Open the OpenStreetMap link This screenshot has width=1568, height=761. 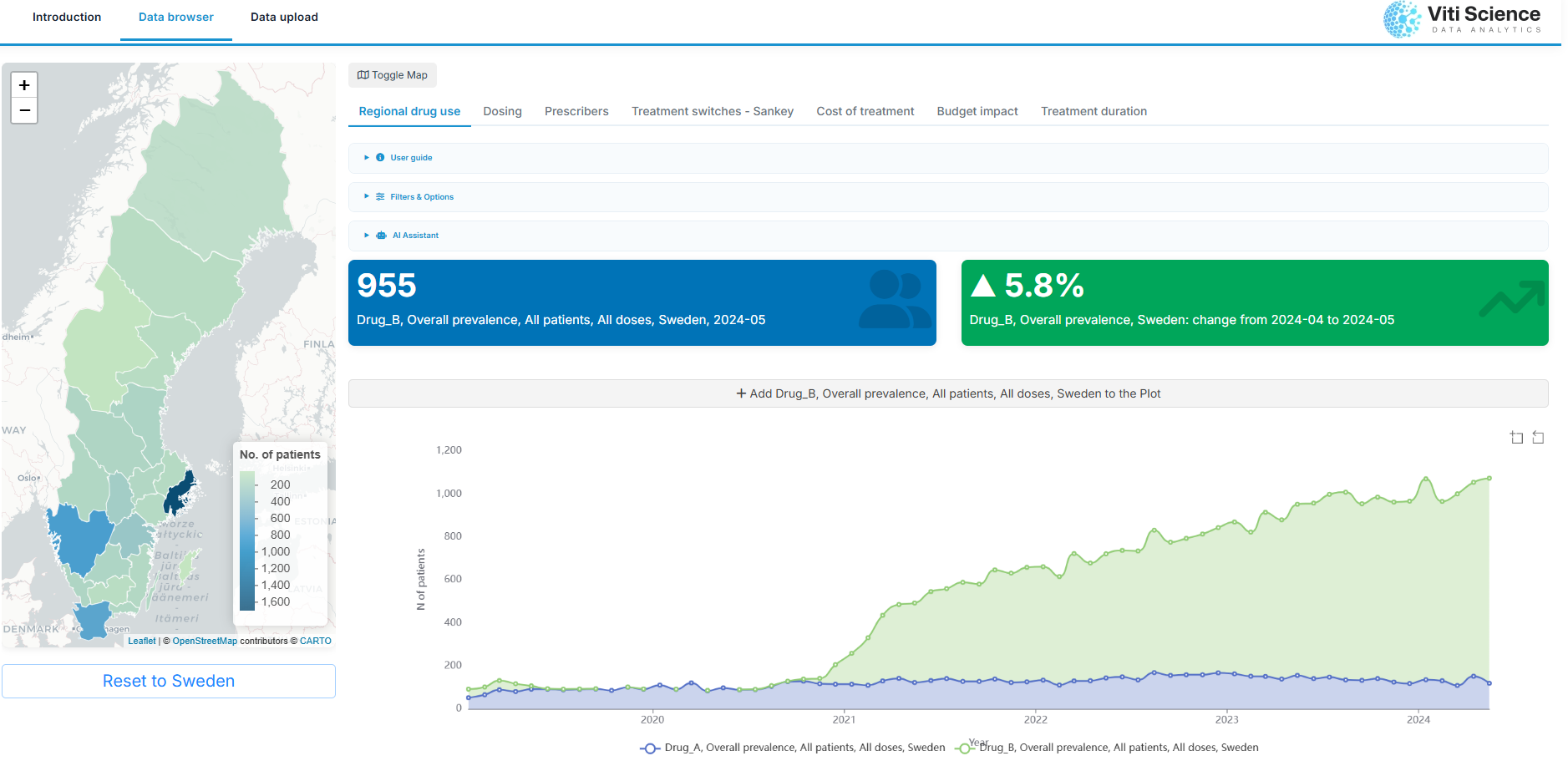pyautogui.click(x=205, y=642)
